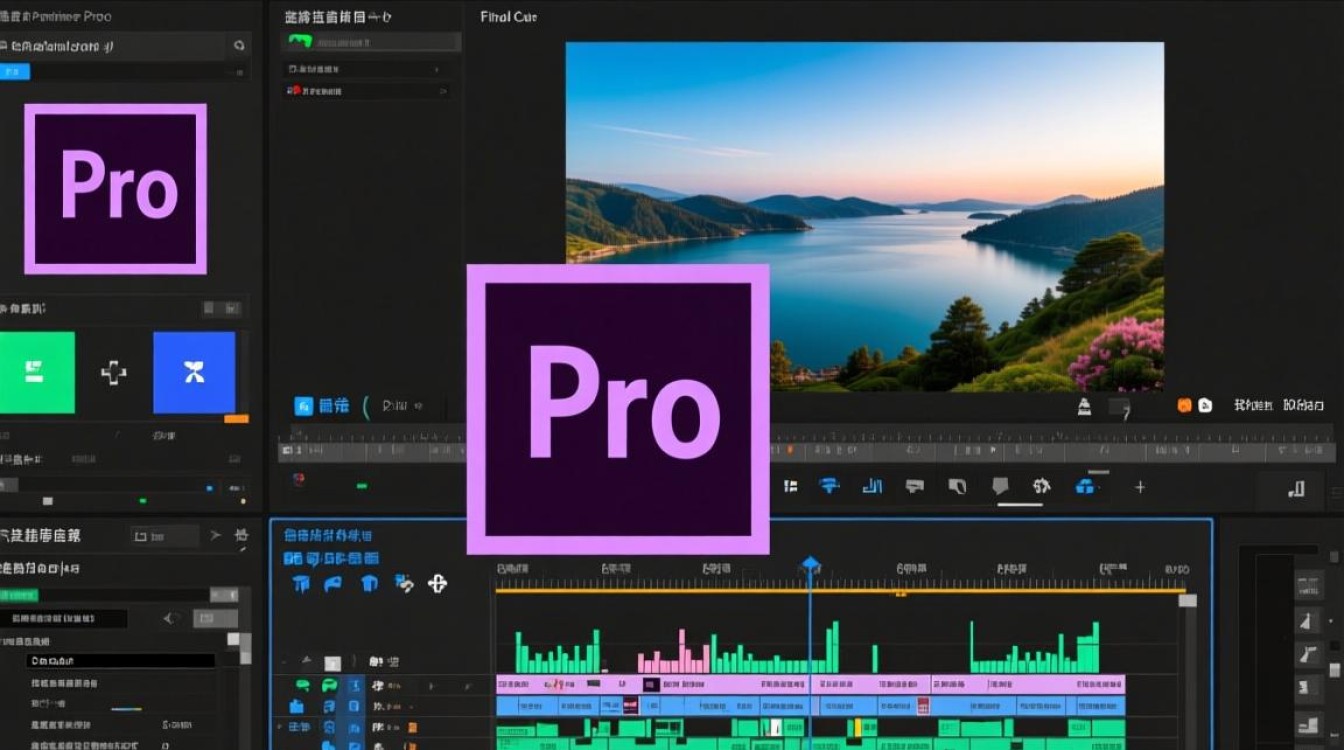Click the stamp icon below the preview image

(x=1084, y=406)
